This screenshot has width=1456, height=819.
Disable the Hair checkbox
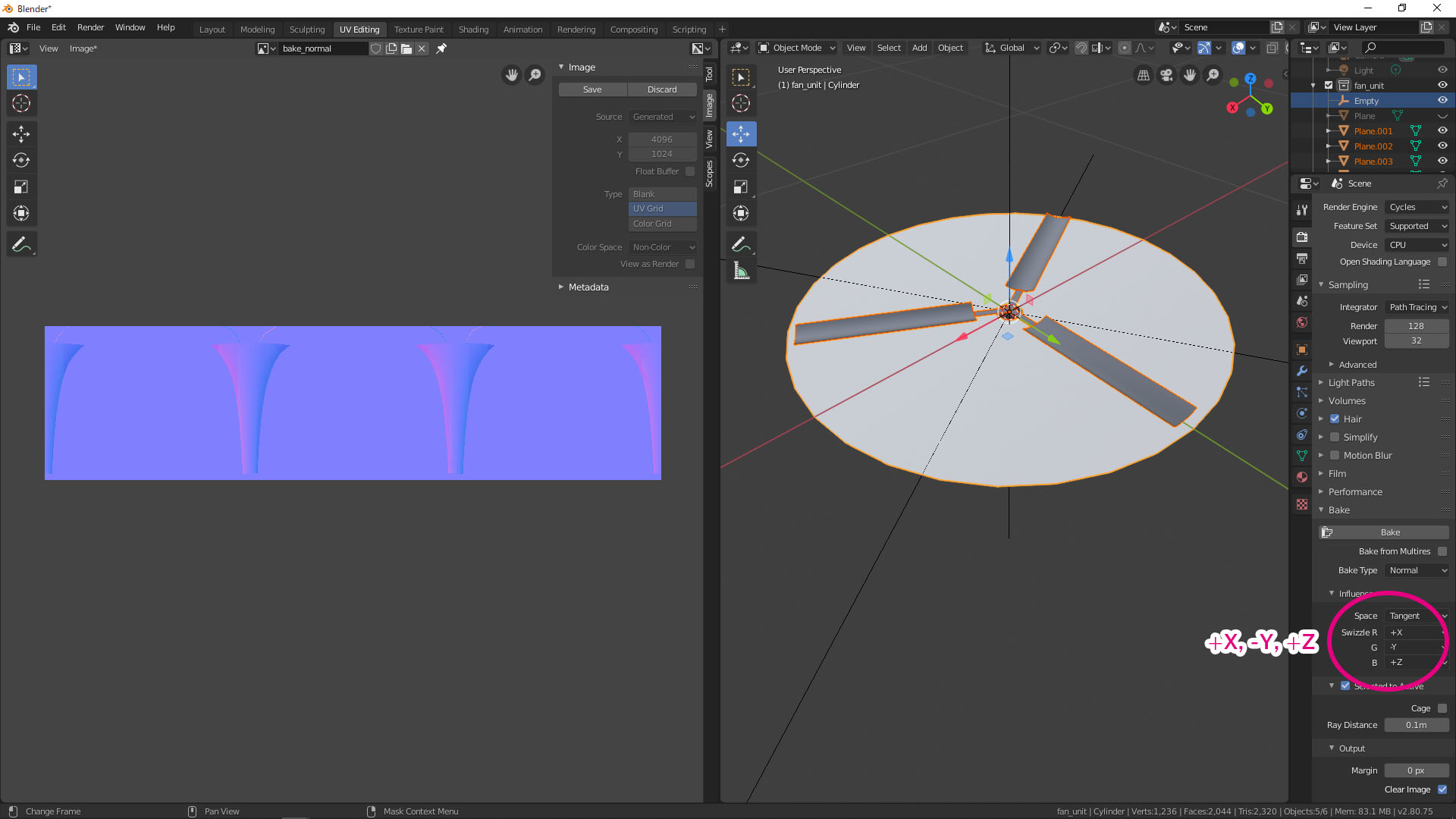point(1335,419)
